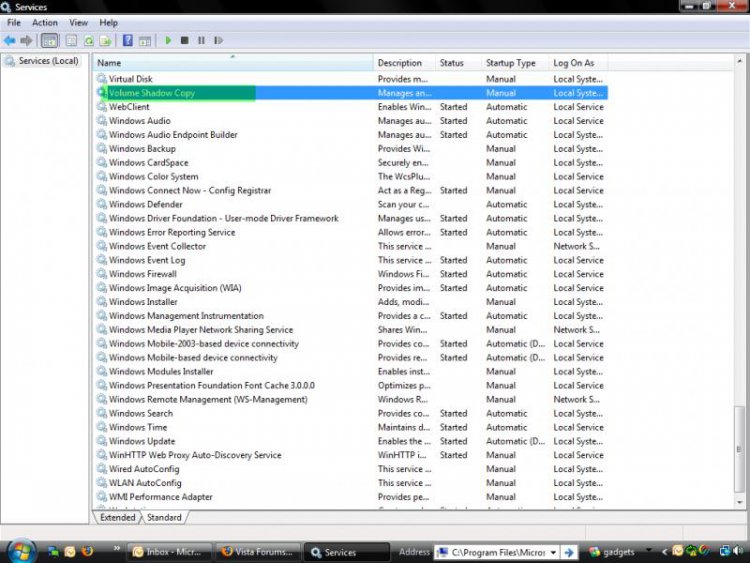Open the View menu

(x=78, y=22)
